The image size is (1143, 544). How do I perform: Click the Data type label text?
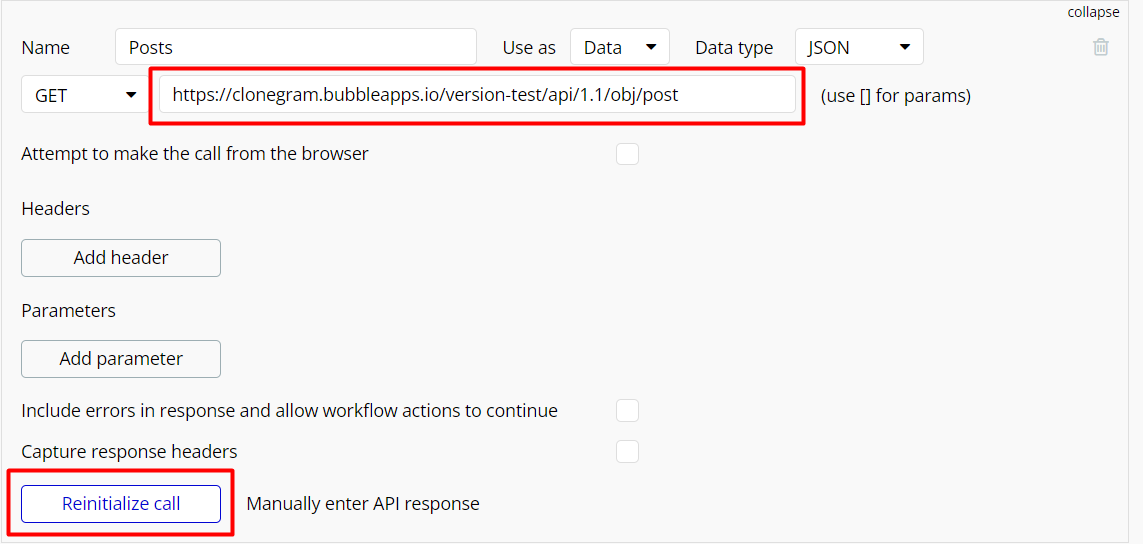coord(734,47)
